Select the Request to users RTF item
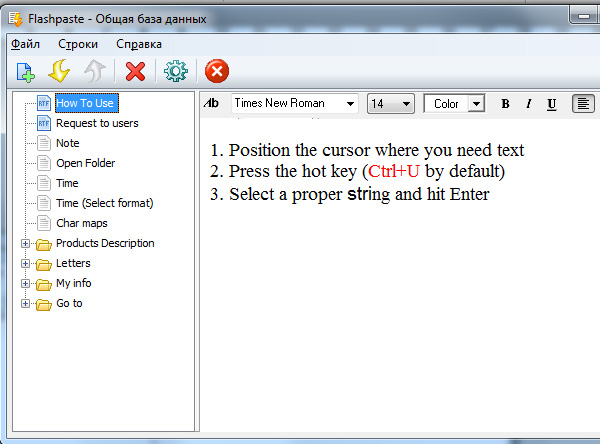Screen dimensions: 600x444 (x=96, y=123)
